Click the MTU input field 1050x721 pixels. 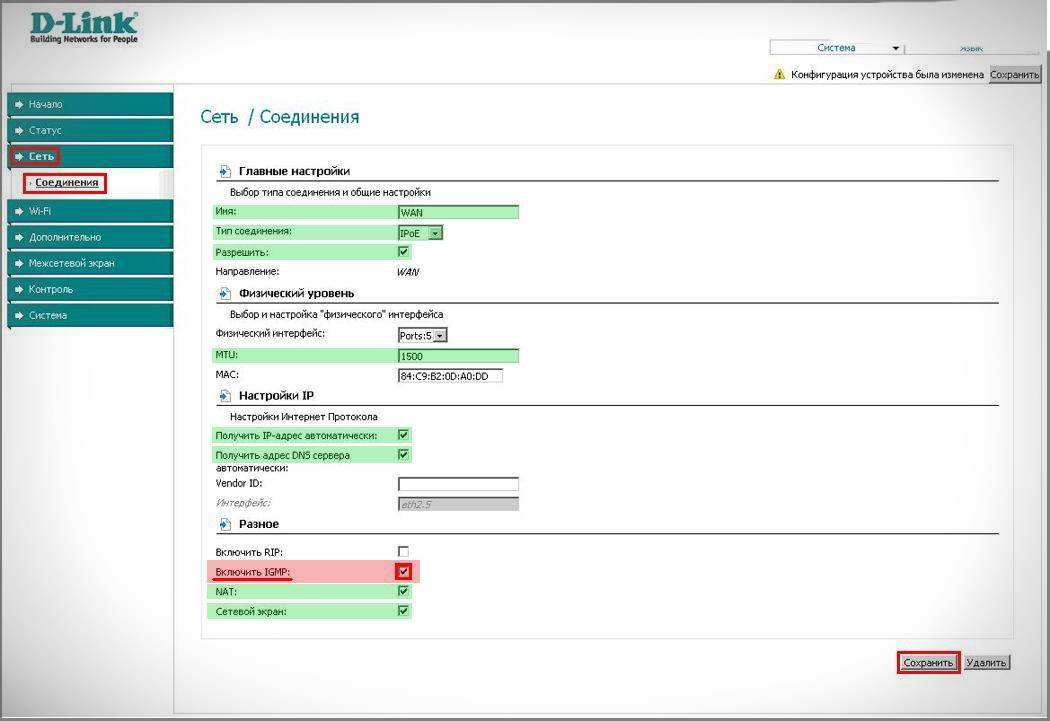click(458, 356)
